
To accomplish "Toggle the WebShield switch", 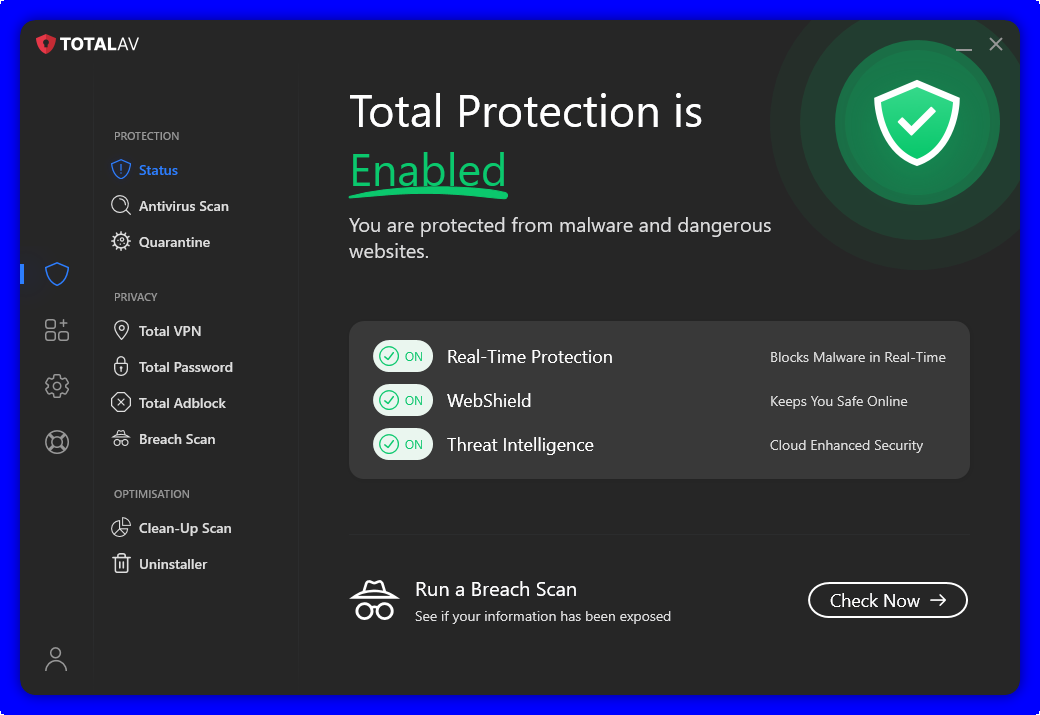I will [402, 401].
